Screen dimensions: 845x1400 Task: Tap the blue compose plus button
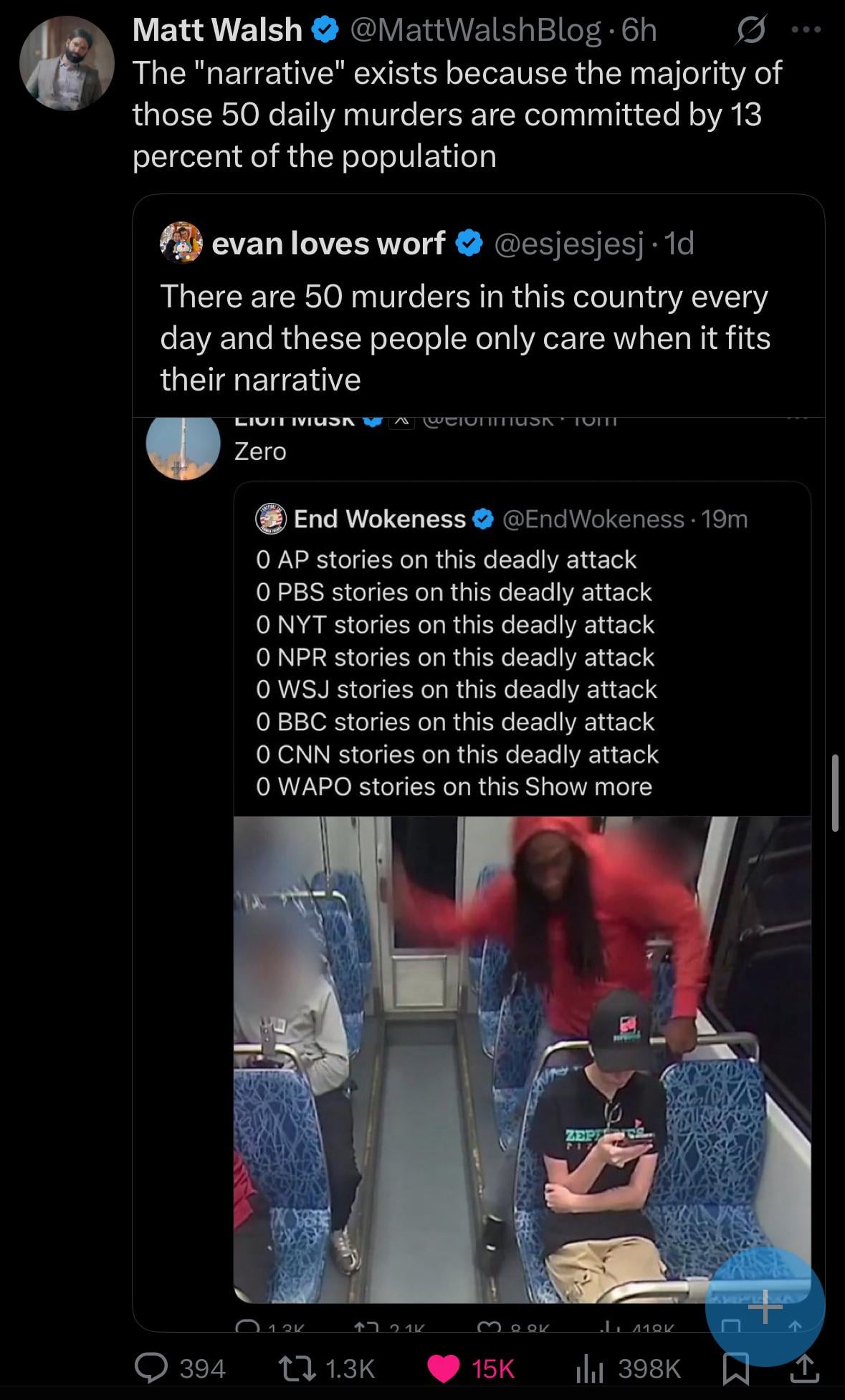[x=765, y=1306]
